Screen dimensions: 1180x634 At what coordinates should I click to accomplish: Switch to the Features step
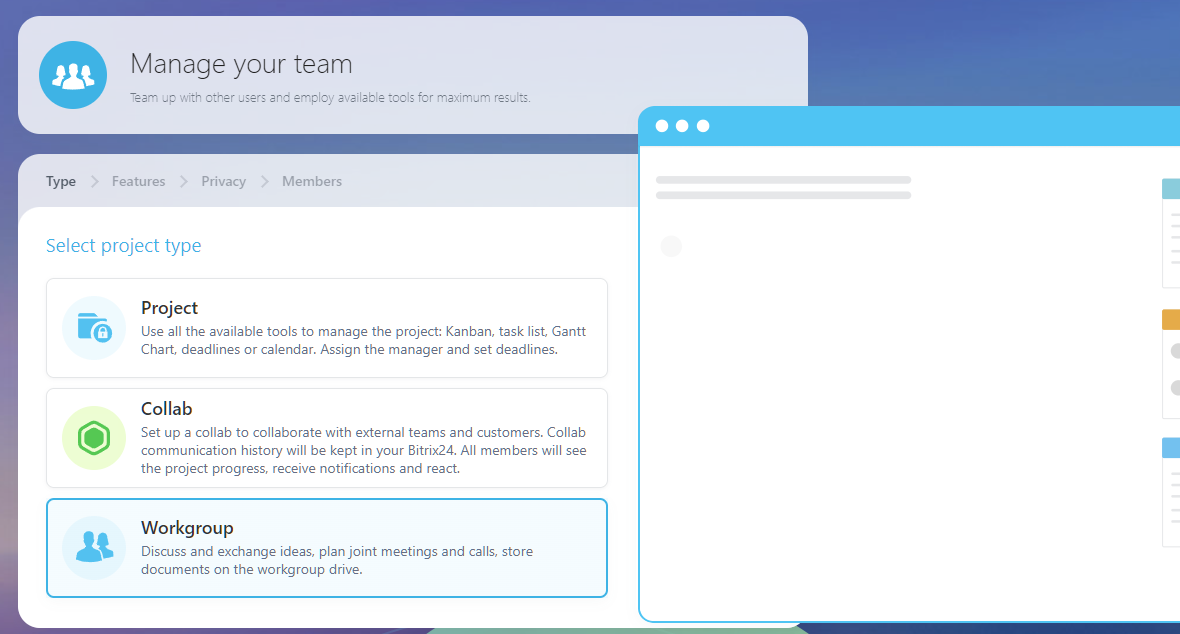(138, 181)
